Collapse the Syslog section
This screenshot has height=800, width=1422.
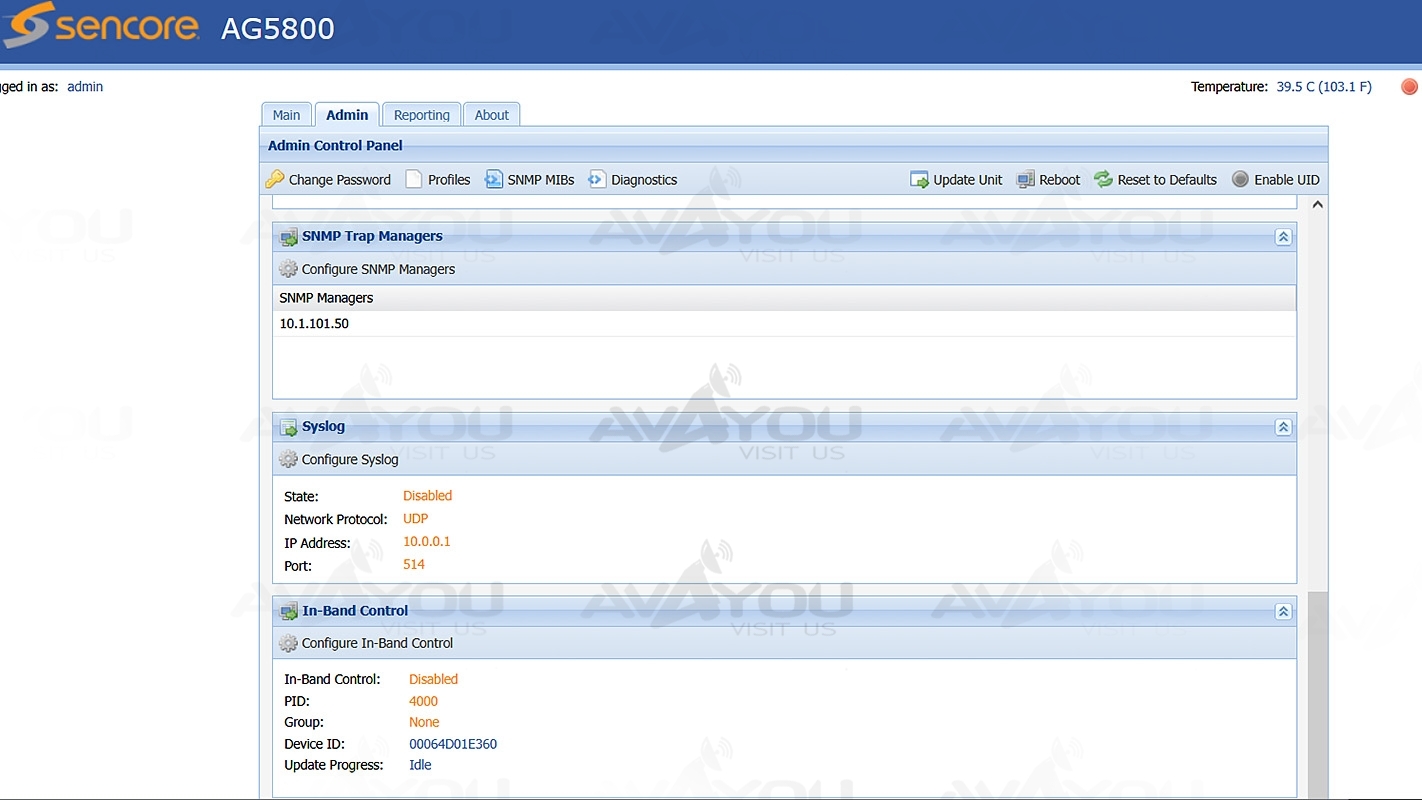click(1283, 427)
